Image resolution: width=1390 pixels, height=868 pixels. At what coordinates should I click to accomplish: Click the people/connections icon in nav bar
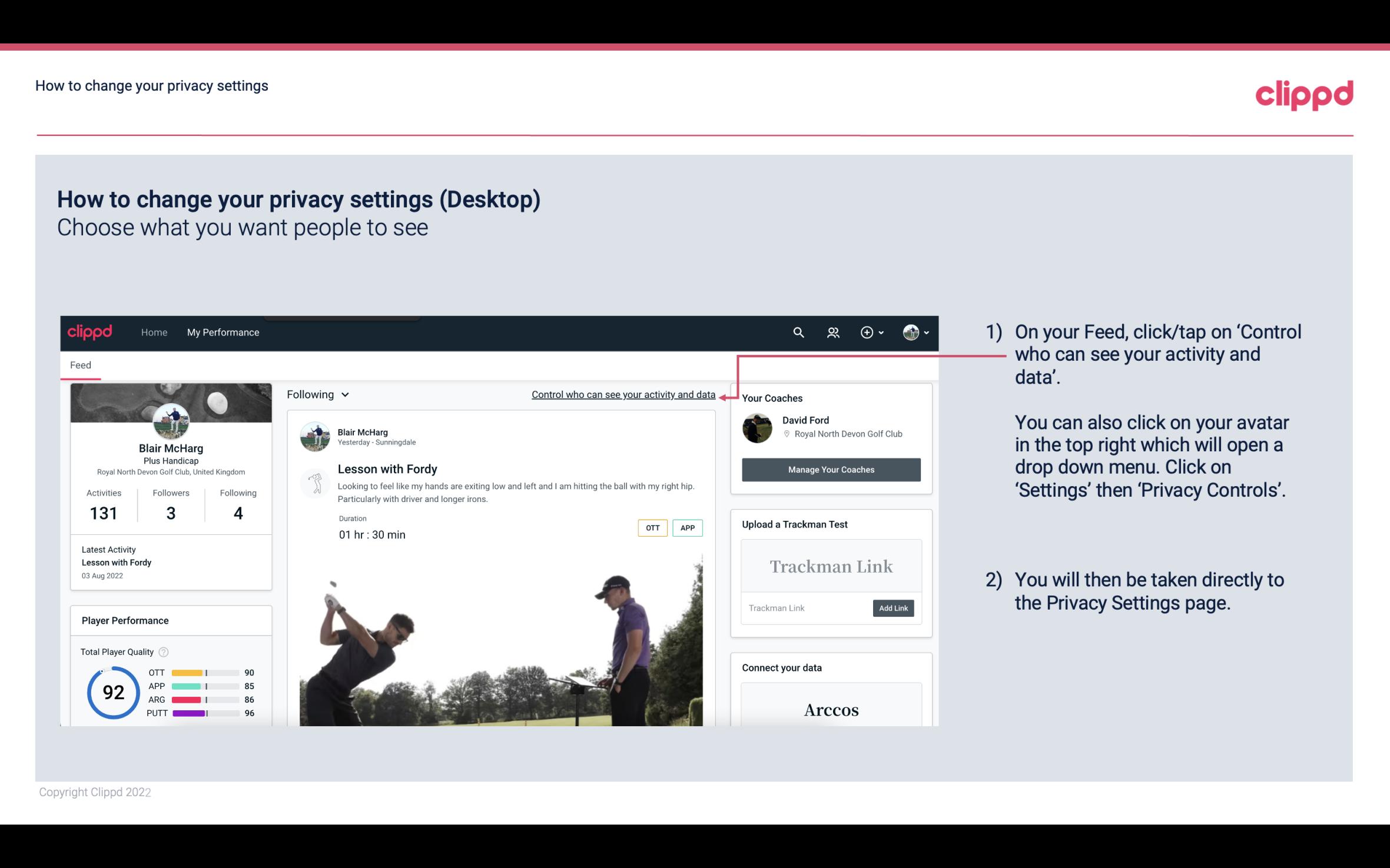pos(833,332)
